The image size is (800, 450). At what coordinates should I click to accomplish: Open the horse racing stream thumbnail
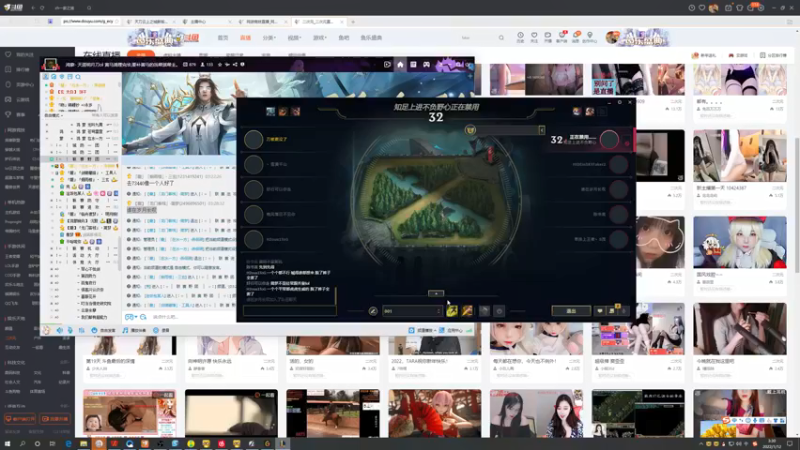[x=333, y=413]
